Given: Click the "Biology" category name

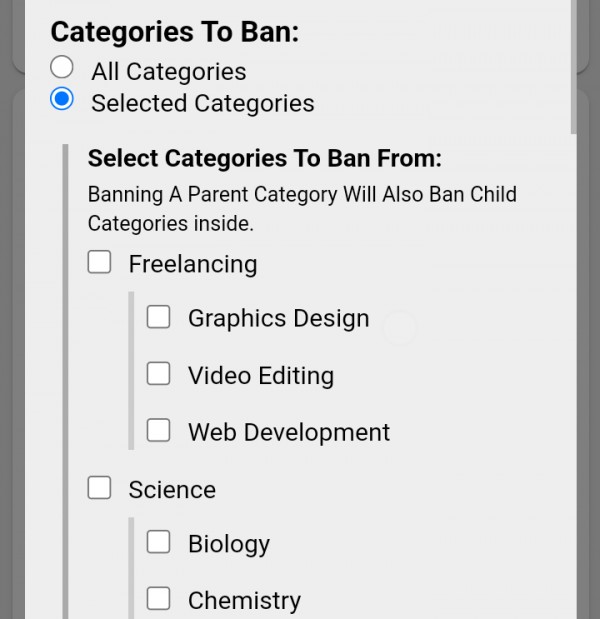Looking at the screenshot, I should point(228,544).
